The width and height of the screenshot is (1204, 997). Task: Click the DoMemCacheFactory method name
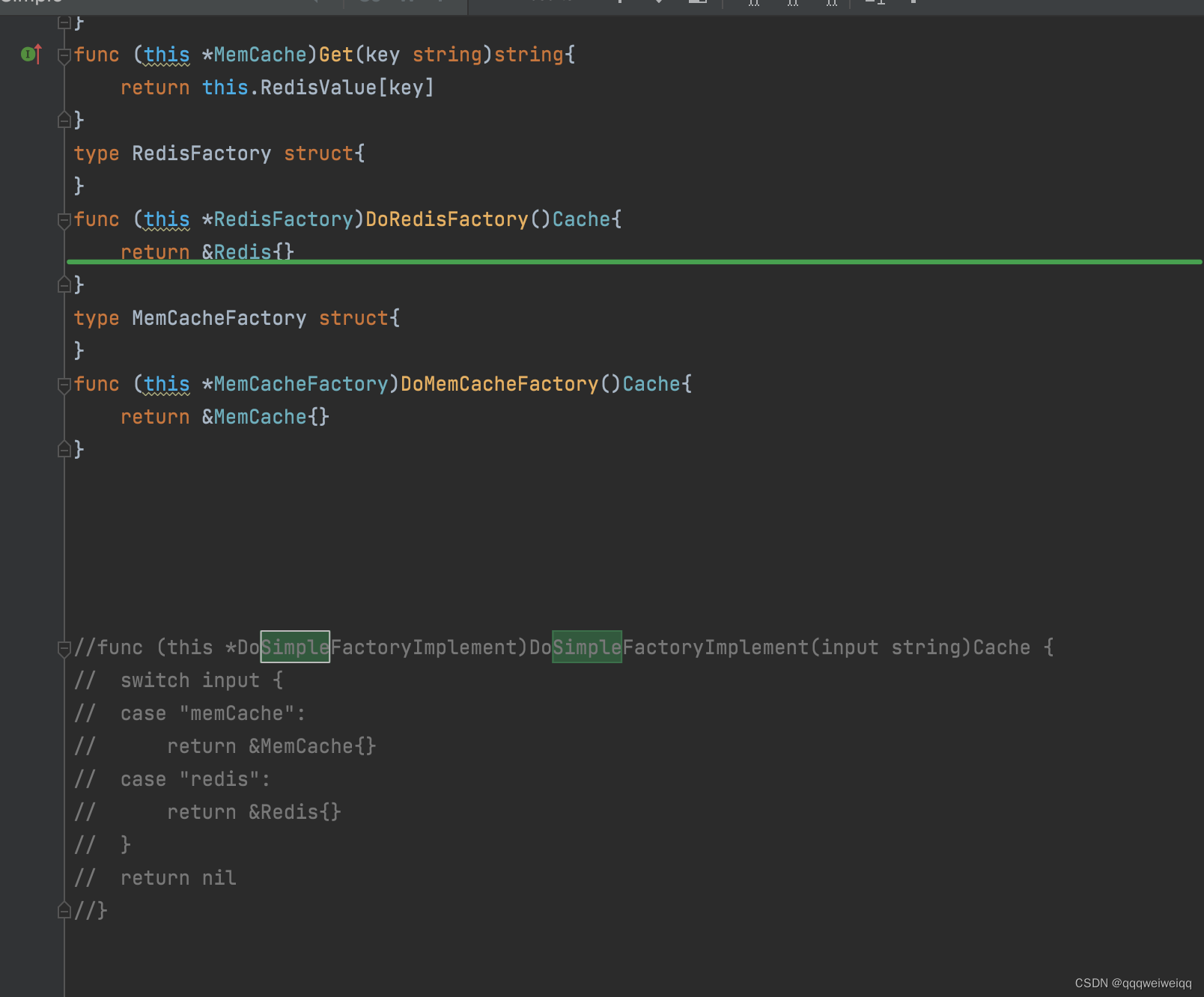(499, 384)
